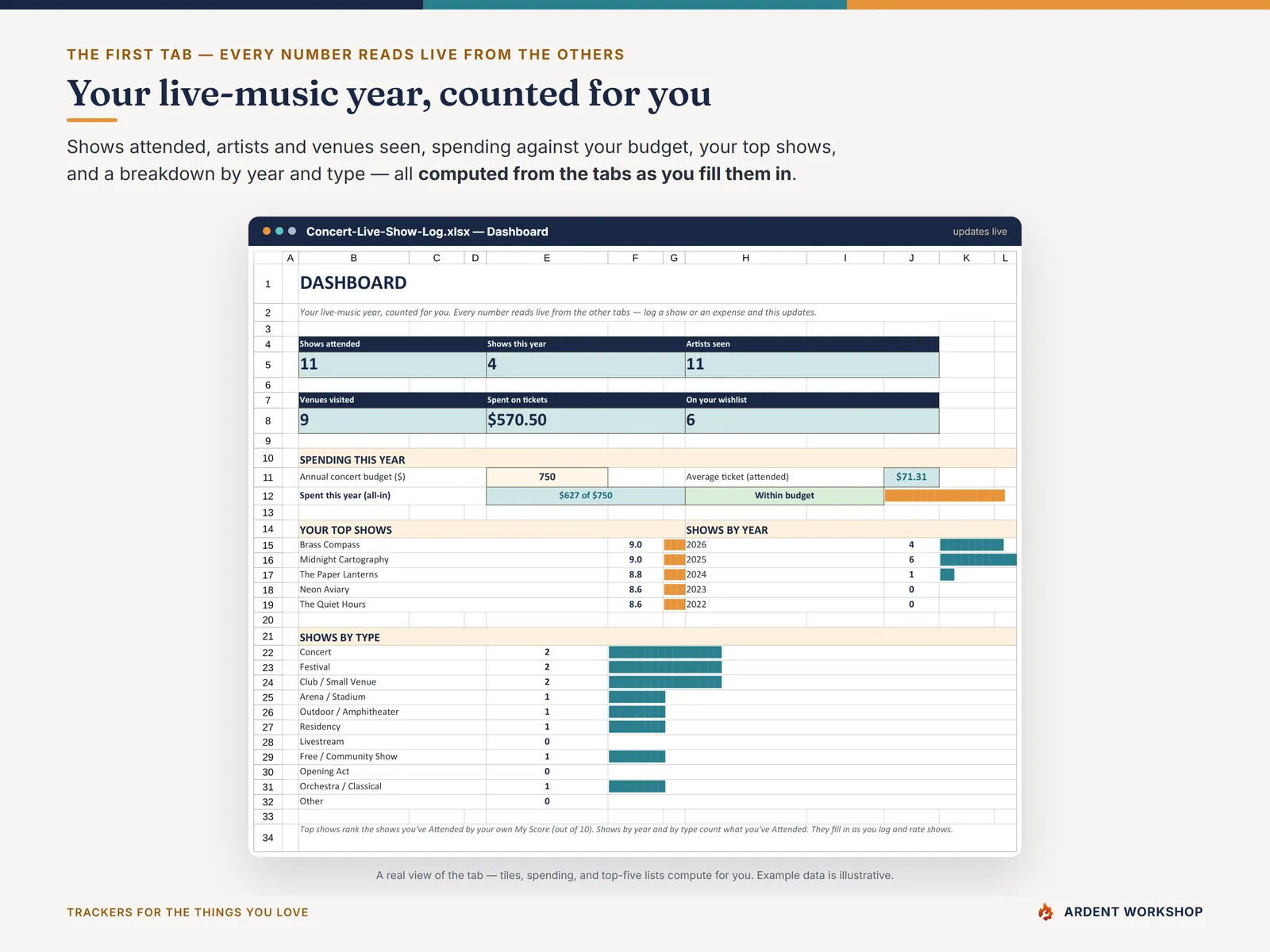This screenshot has width=1270, height=952.
Task: Select the Within budget status cell
Action: 784,496
